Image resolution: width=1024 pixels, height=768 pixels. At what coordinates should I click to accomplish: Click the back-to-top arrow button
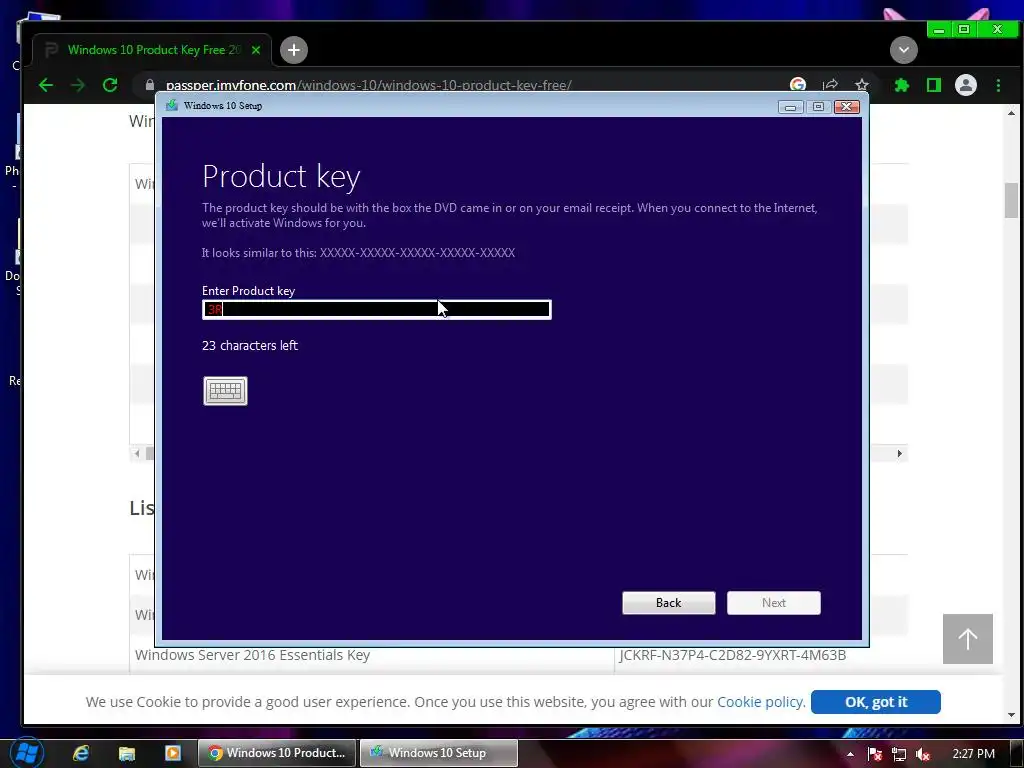968,639
